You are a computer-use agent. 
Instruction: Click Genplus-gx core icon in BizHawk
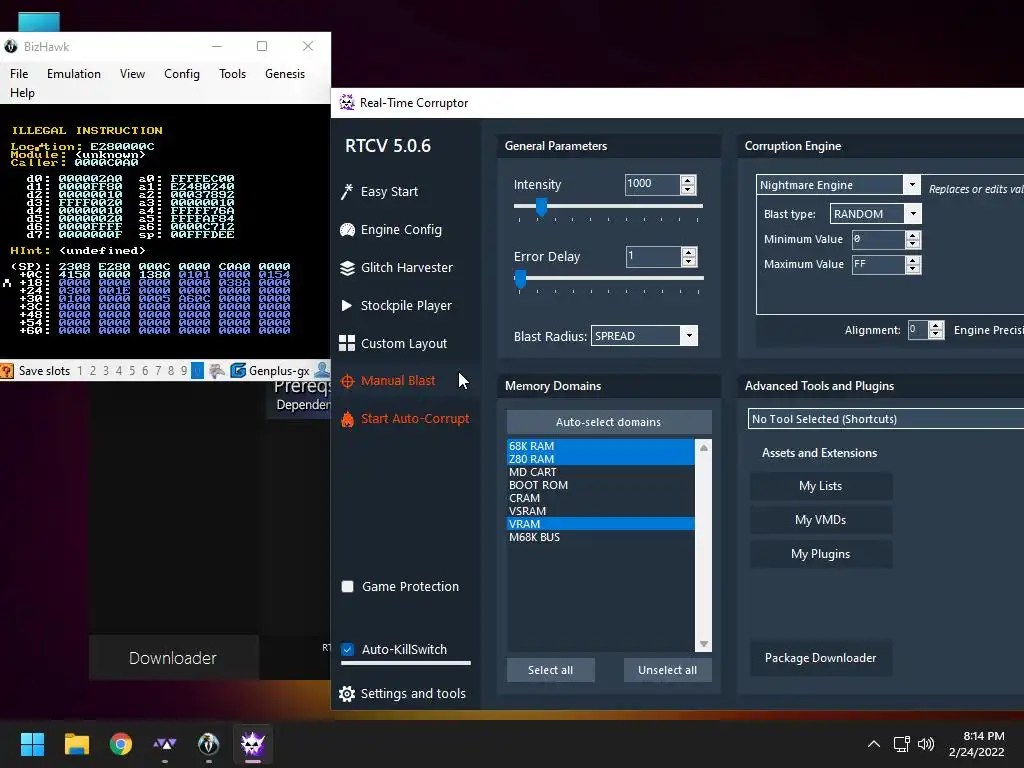(x=238, y=371)
